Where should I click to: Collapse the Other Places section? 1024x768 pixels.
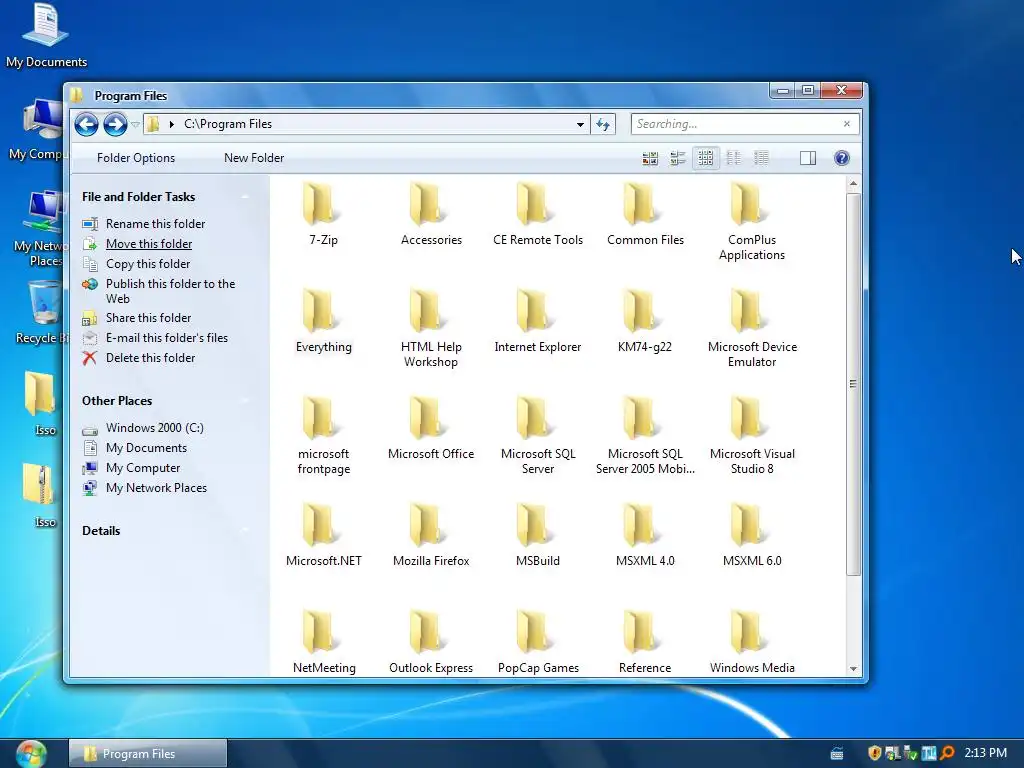(x=246, y=401)
